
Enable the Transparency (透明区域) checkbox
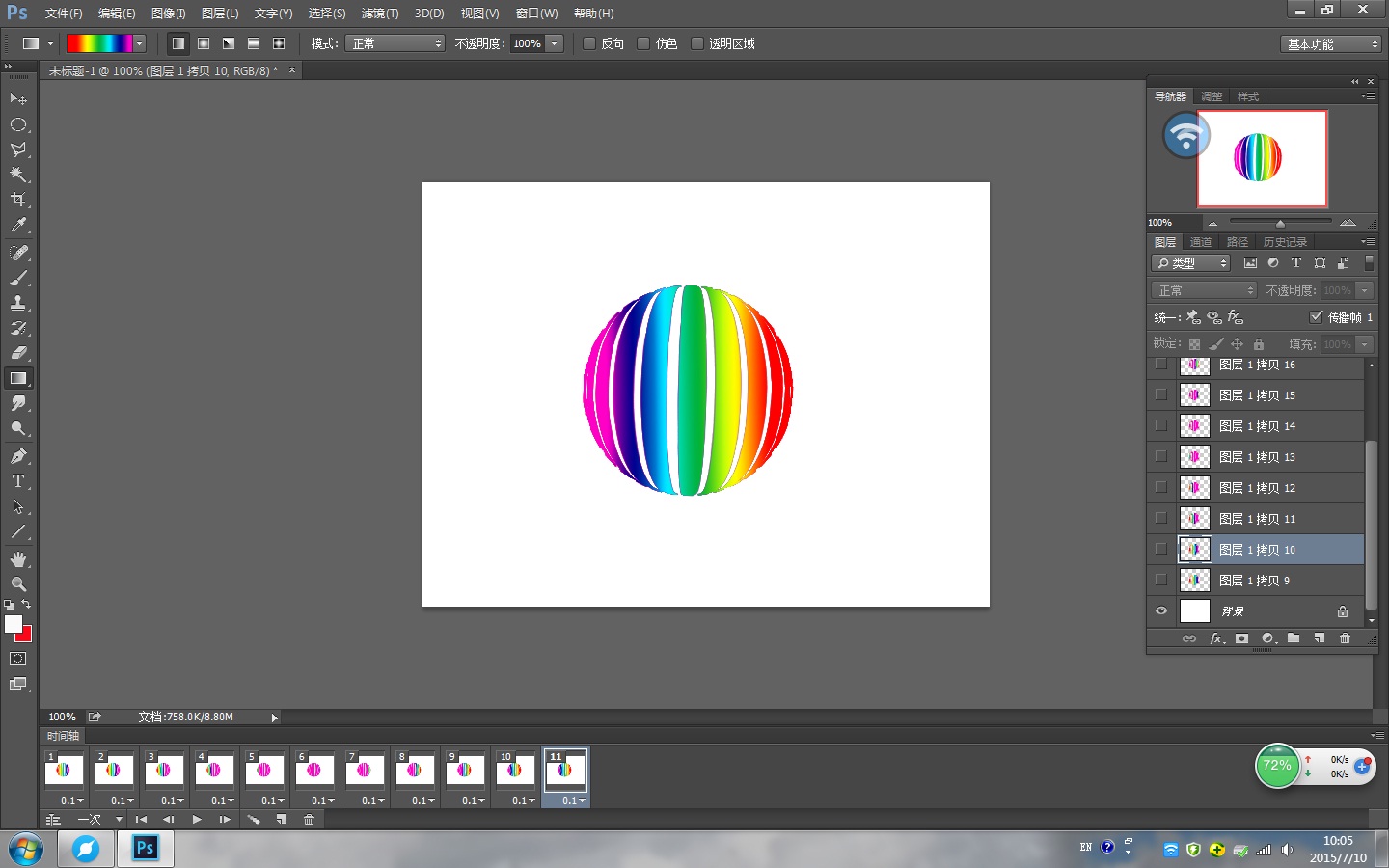tap(697, 43)
